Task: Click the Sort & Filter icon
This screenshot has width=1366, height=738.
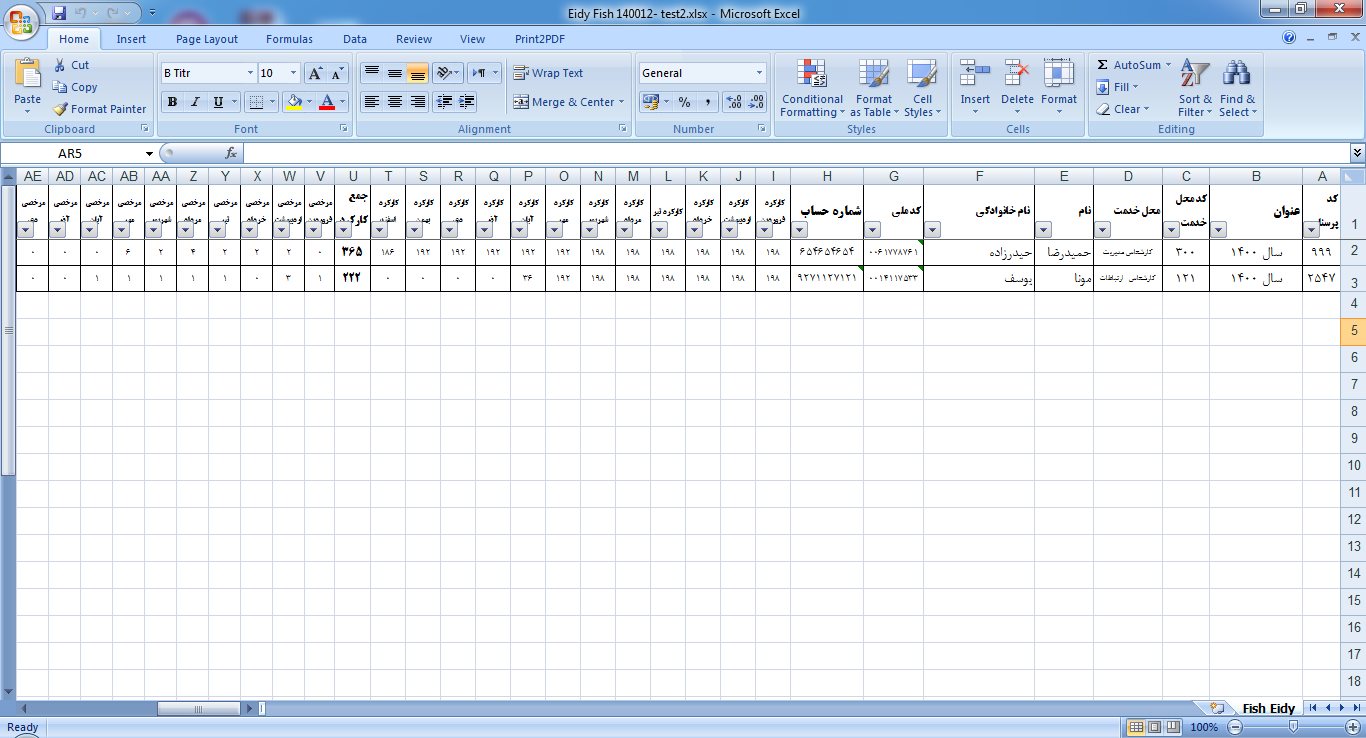Action: click(1194, 75)
